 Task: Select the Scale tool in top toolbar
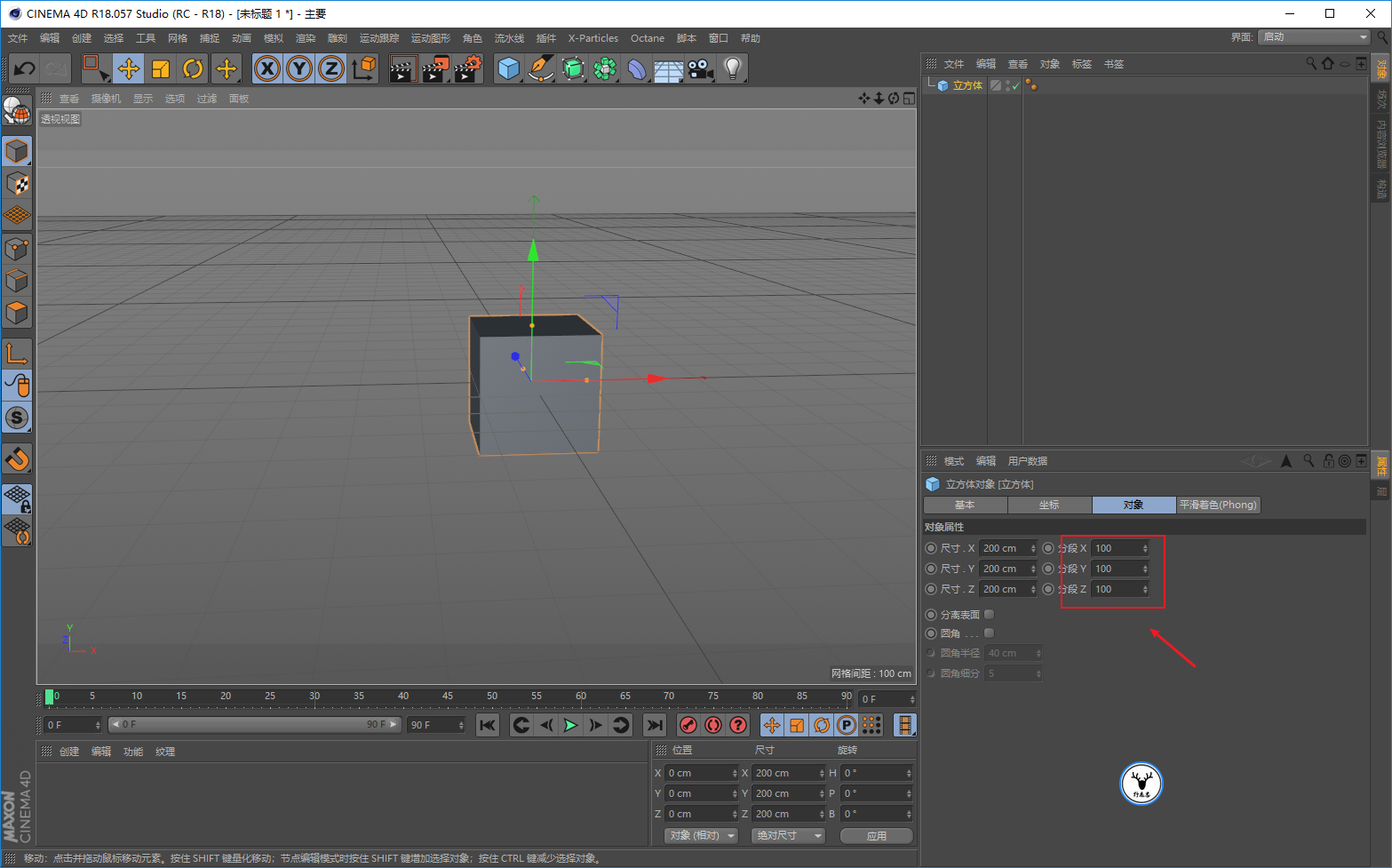[161, 68]
